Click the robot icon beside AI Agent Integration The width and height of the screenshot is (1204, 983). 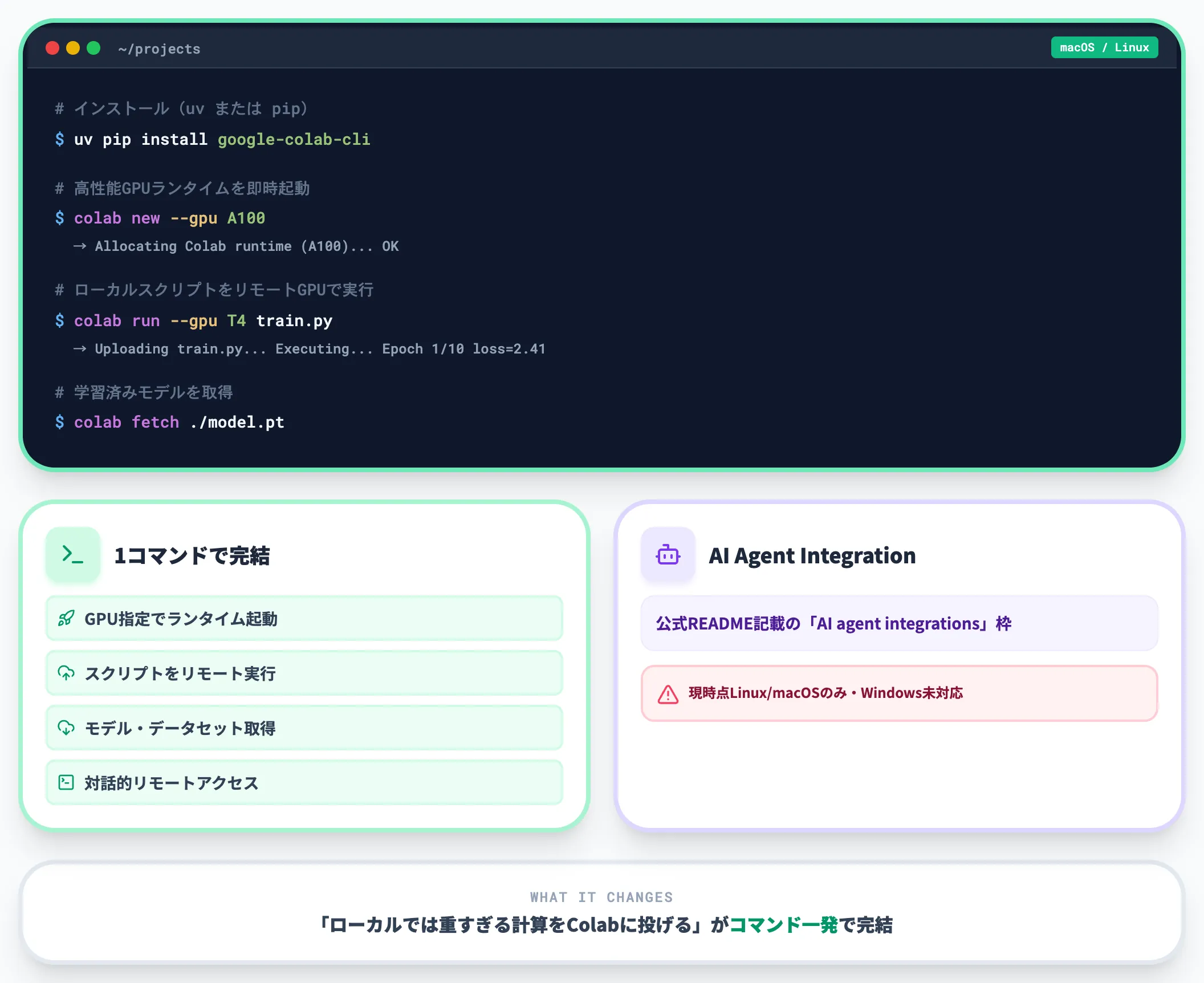[668, 555]
